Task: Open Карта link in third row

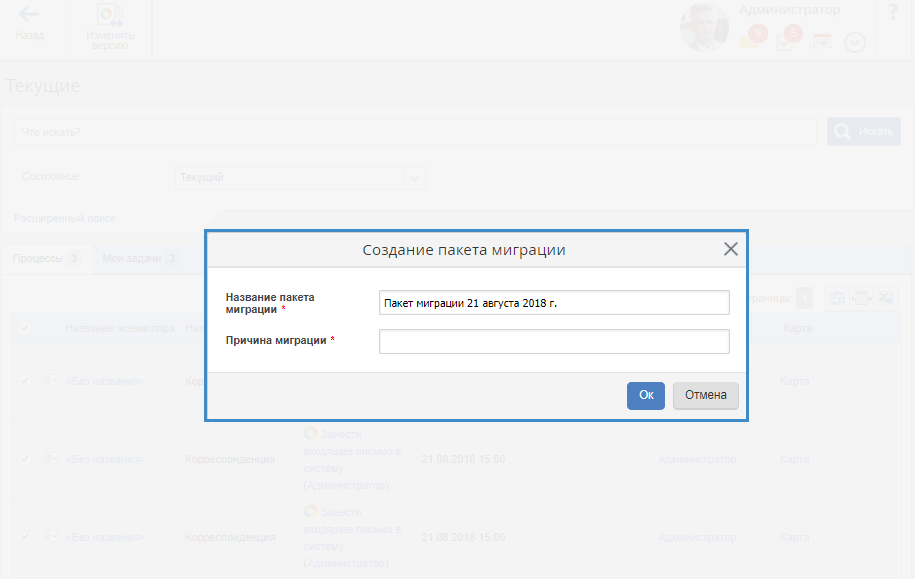Action: (795, 537)
